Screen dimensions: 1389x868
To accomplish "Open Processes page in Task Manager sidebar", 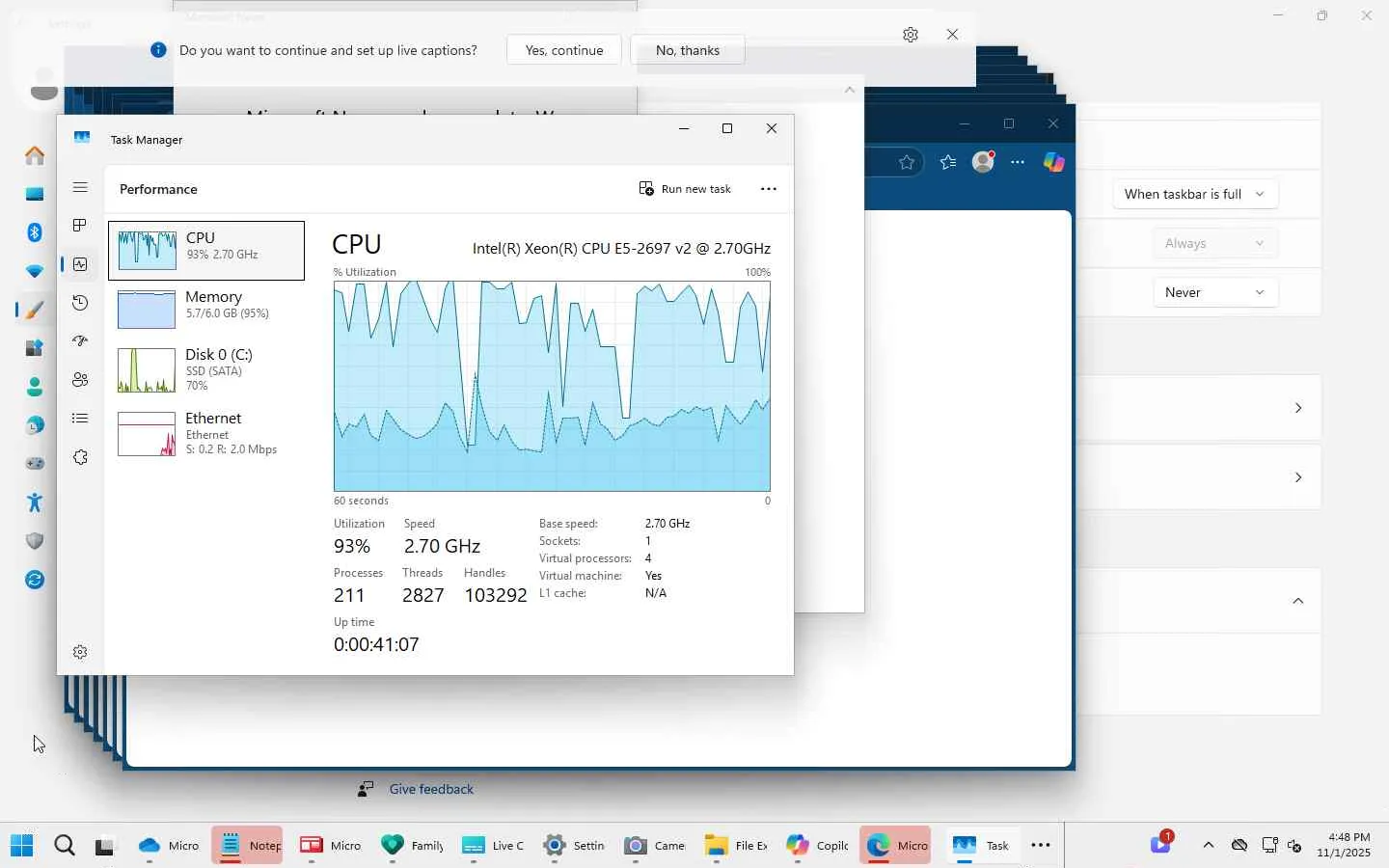I will (x=80, y=226).
